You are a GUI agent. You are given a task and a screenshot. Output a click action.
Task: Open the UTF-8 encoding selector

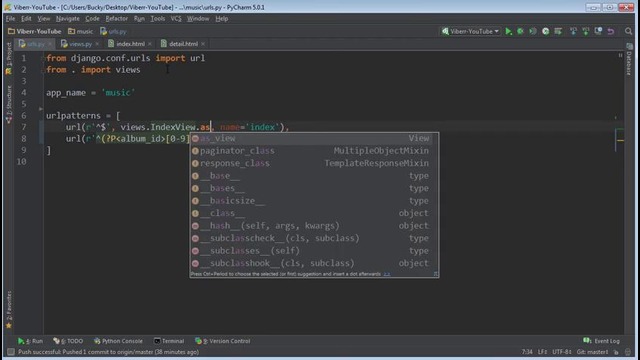click(x=562, y=352)
